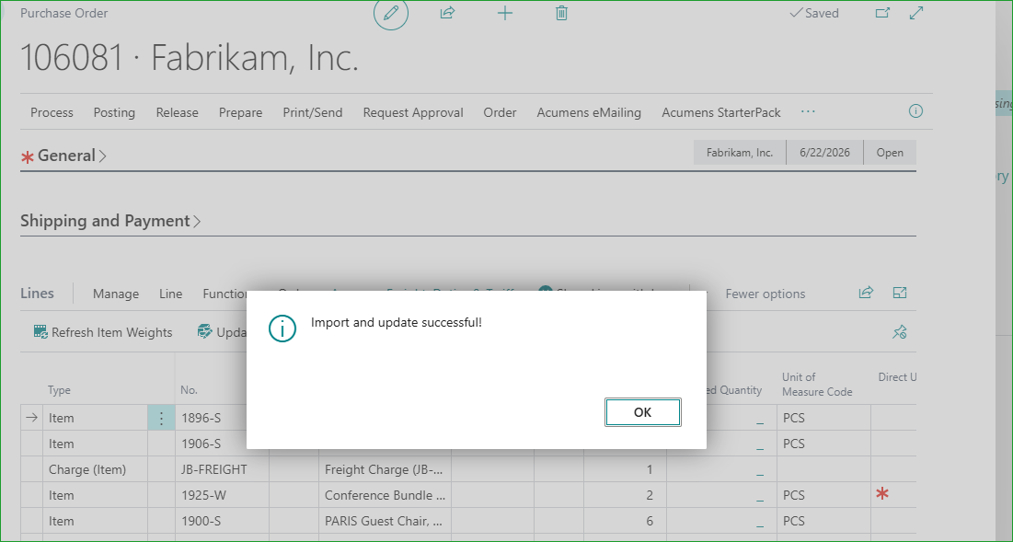Viewport: 1013px width, 542px height.
Task: Expand the General FastTab
Action: [x=71, y=156]
